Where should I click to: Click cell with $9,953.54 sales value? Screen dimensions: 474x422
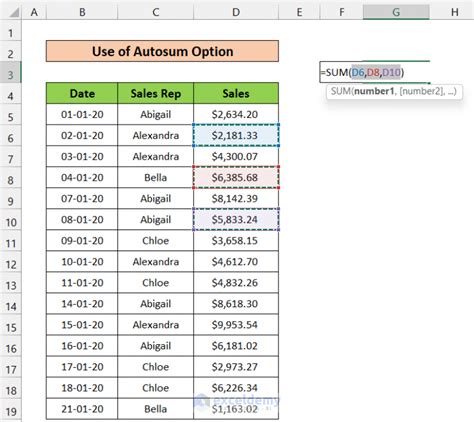point(236,325)
